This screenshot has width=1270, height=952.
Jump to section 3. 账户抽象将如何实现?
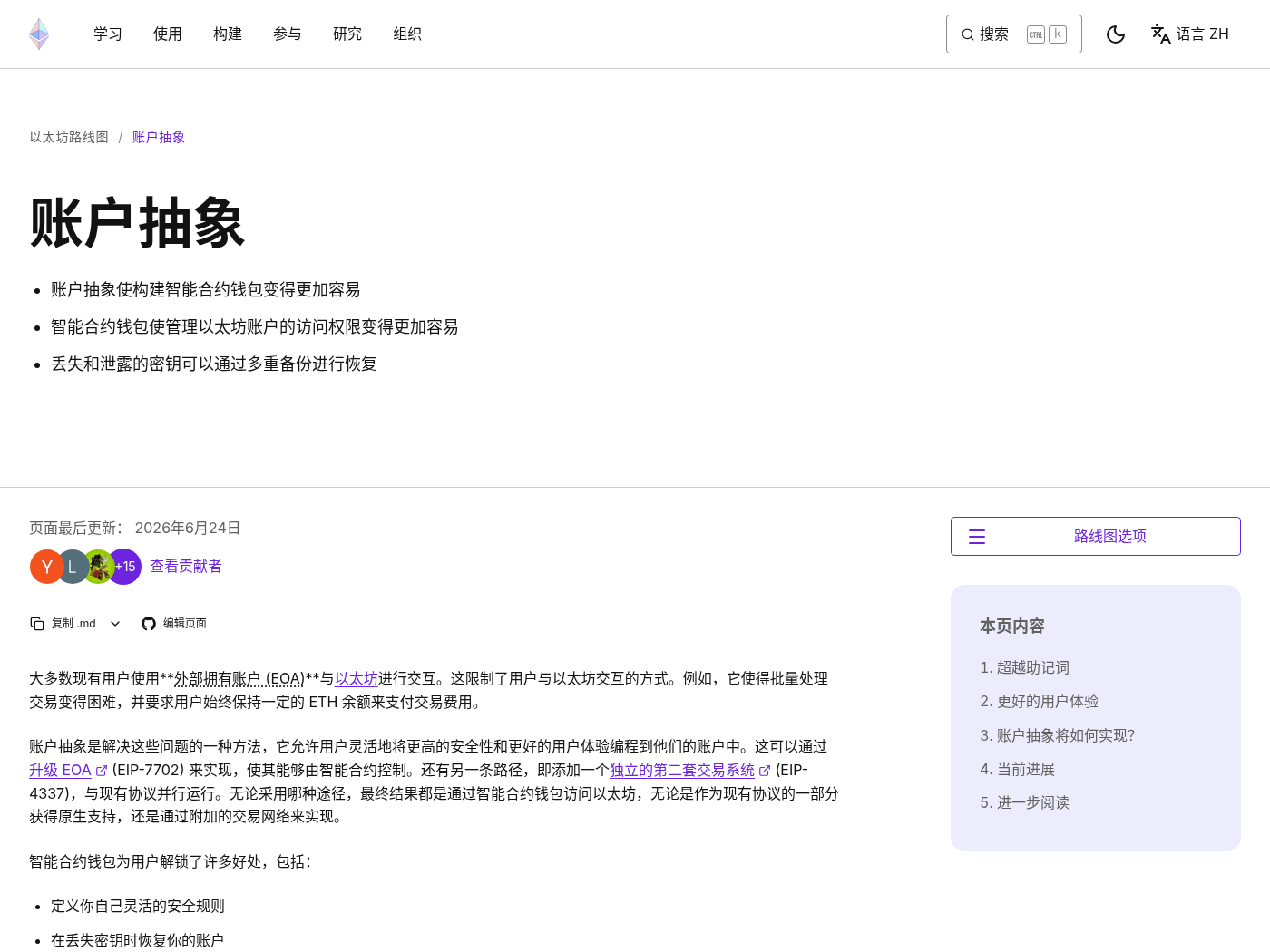point(1058,736)
